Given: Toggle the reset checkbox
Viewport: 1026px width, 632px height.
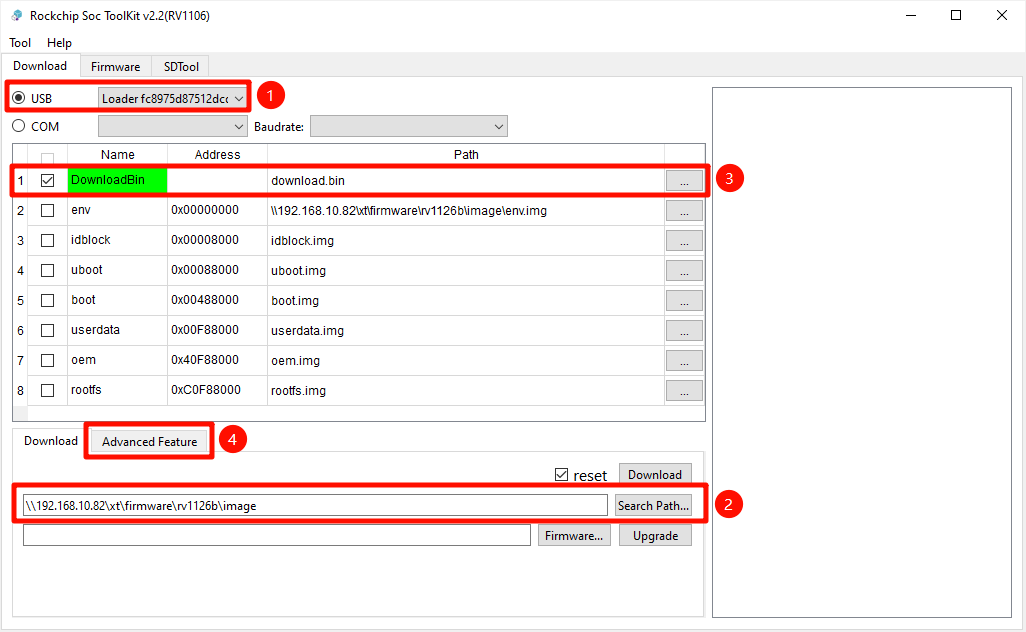Looking at the screenshot, I should coord(562,475).
